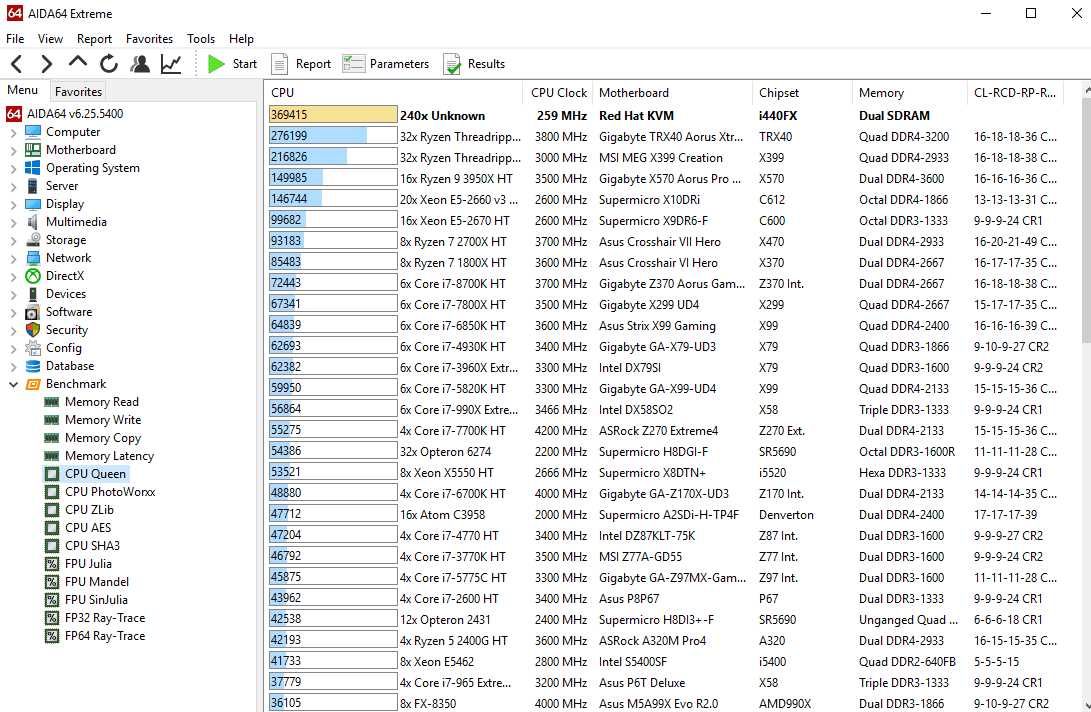Select the FP64 Ray-Trace benchmark
This screenshot has width=1091, height=712.
click(105, 636)
